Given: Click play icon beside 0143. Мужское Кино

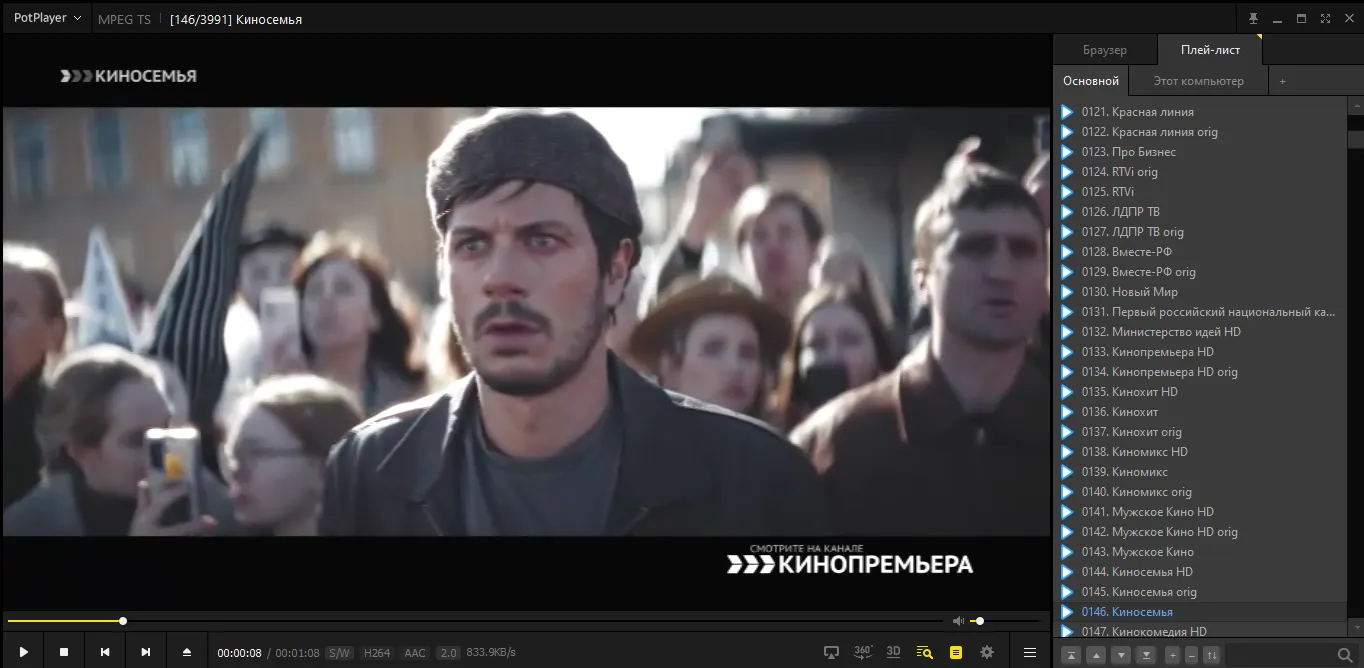Looking at the screenshot, I should pos(1067,552).
